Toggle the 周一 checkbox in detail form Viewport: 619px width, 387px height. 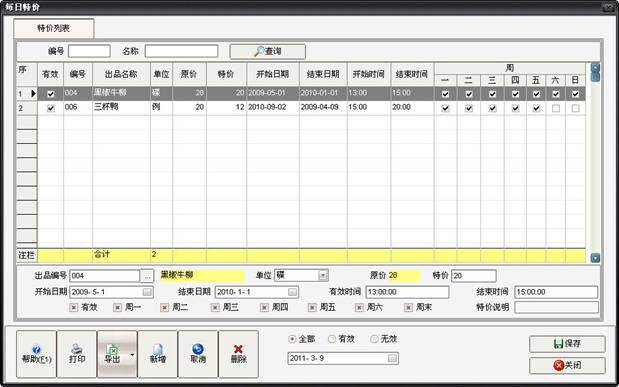[x=117, y=308]
